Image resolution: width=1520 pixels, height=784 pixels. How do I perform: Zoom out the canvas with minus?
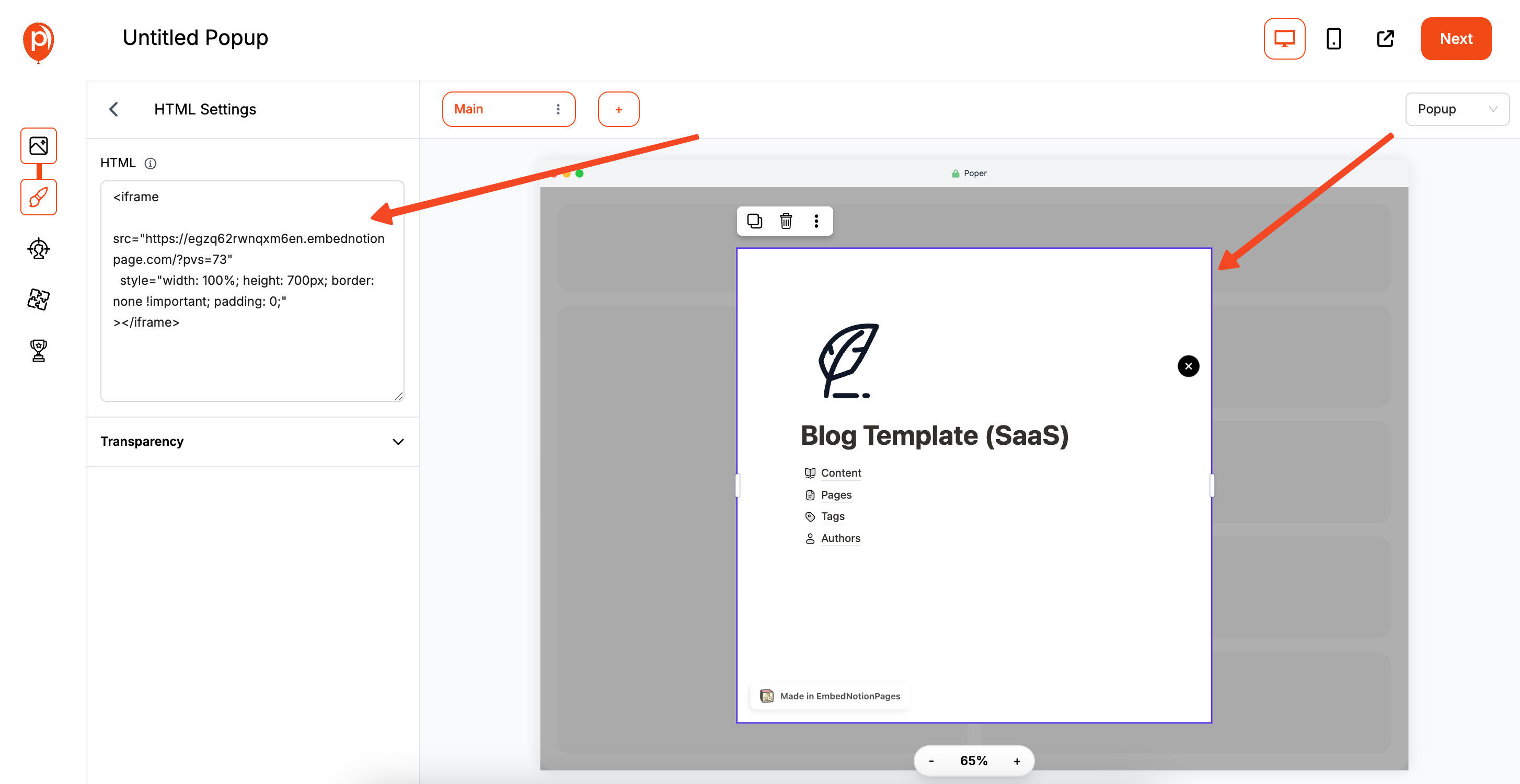931,761
